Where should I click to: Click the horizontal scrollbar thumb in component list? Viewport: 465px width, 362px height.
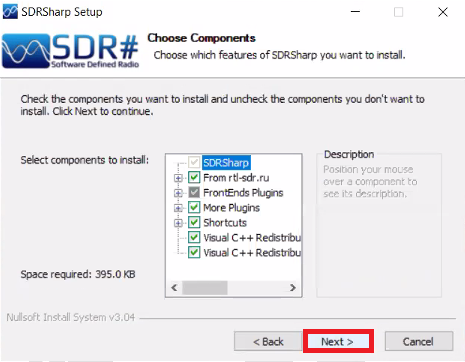point(205,287)
